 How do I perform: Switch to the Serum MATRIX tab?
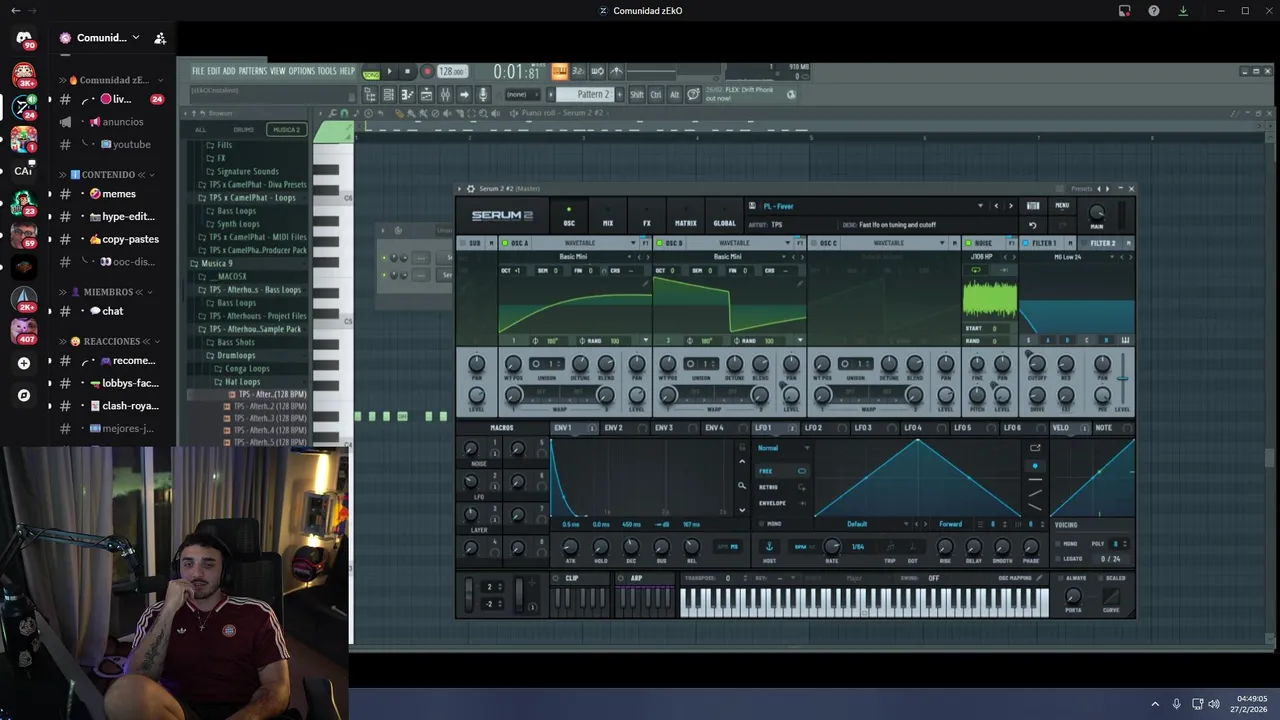click(685, 218)
